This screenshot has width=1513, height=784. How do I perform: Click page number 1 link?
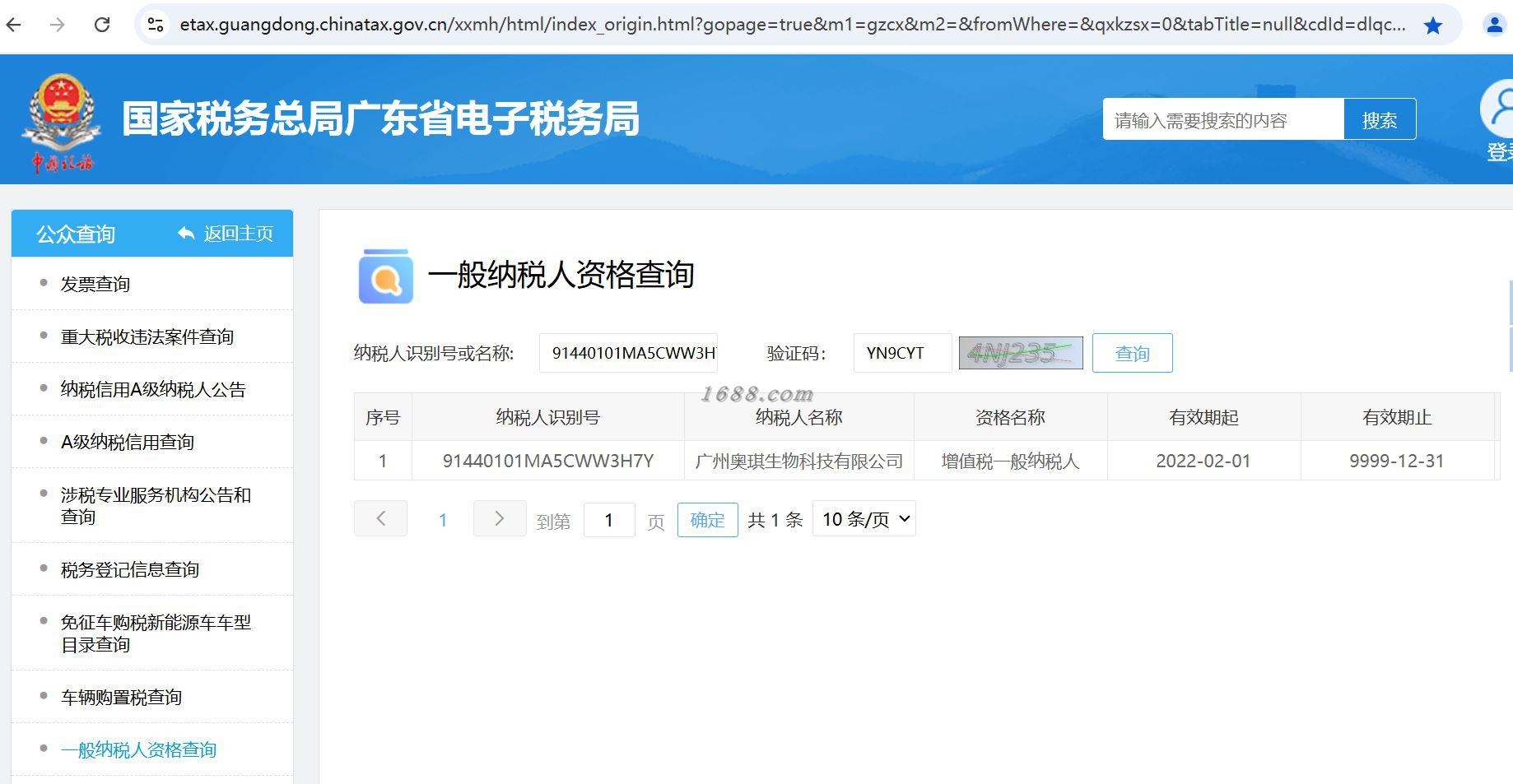point(443,520)
